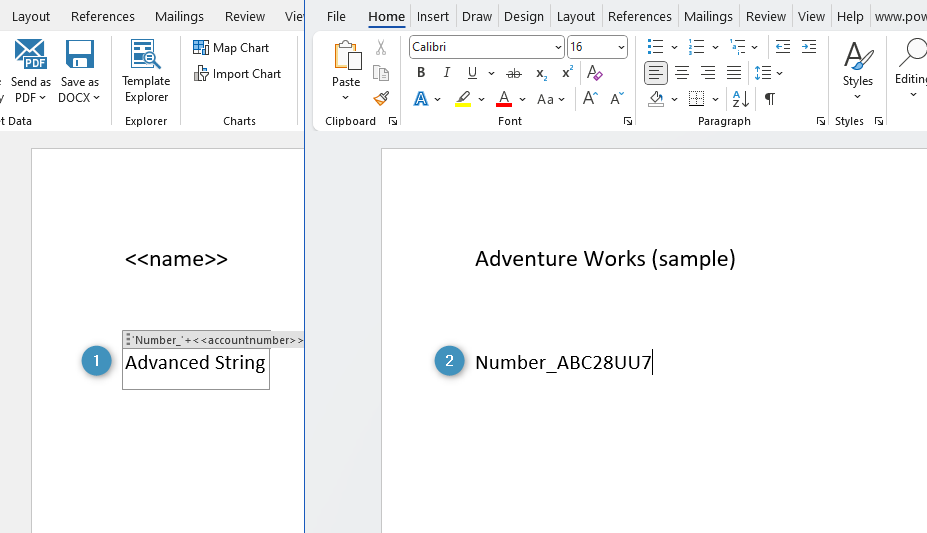Open Clipboard pane launcher
This screenshot has height=533, width=927.
point(393,121)
